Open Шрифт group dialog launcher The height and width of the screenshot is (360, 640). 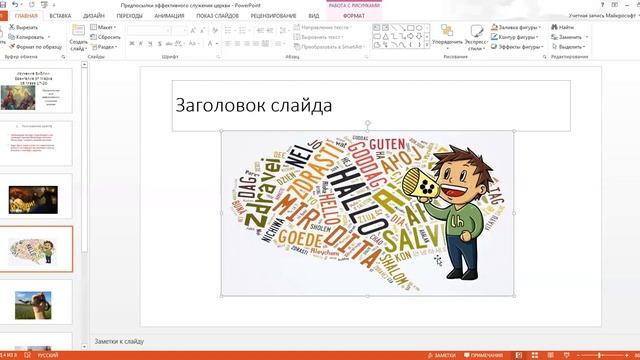[218, 57]
